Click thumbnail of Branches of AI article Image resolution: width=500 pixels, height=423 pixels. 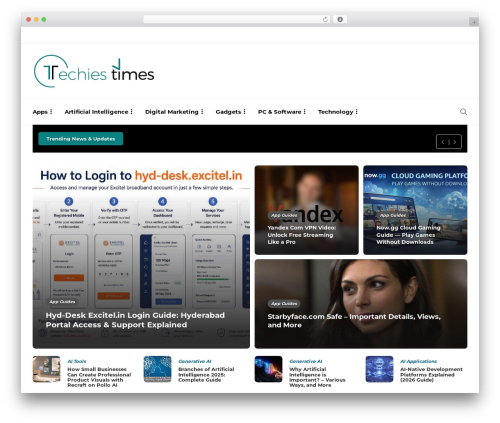click(x=157, y=369)
